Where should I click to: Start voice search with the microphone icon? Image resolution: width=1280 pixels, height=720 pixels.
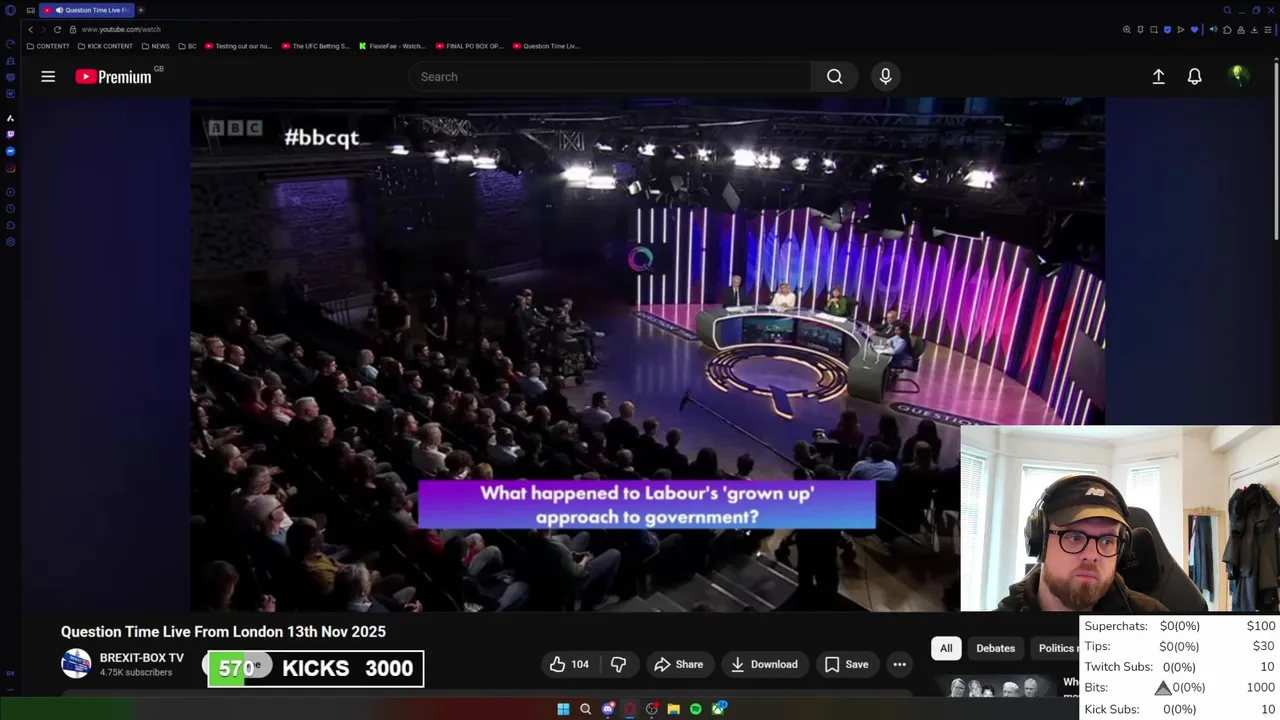[x=885, y=76]
